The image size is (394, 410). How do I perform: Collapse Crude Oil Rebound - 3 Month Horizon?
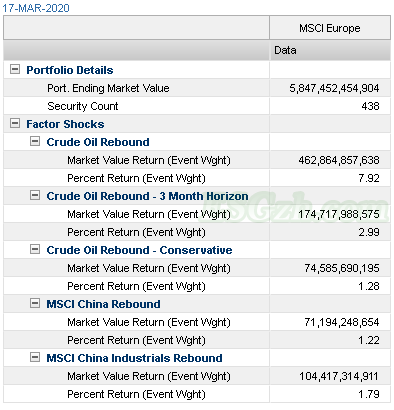(x=35, y=195)
